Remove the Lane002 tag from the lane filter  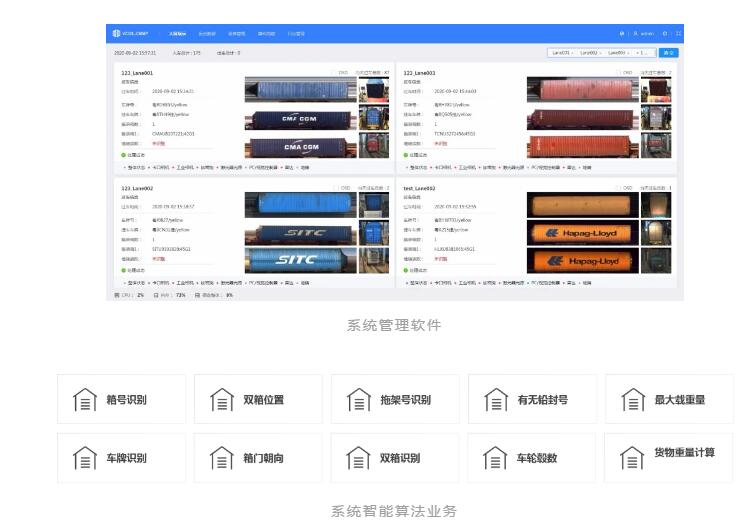(600, 53)
